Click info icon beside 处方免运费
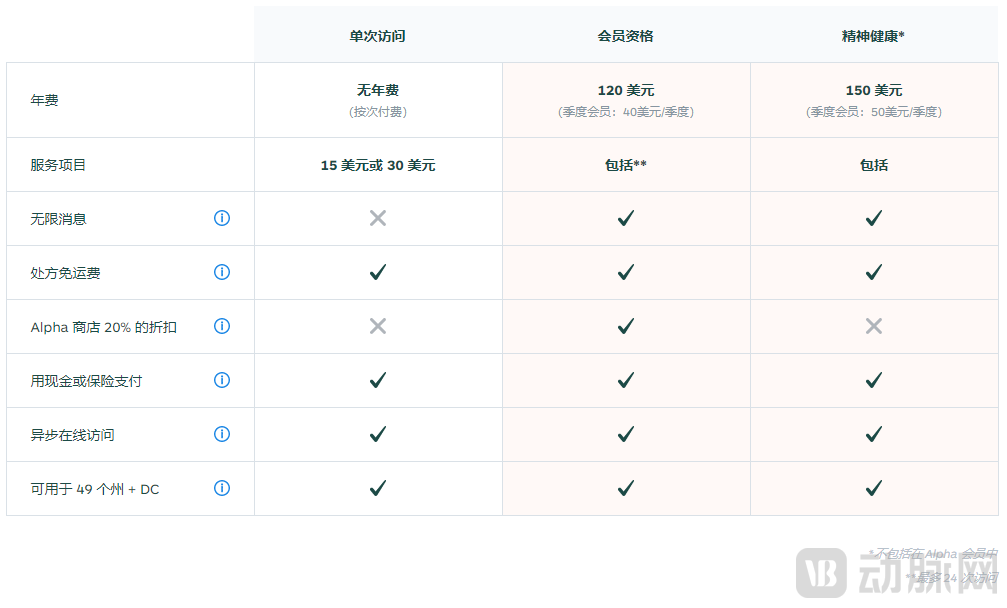1007x608 pixels. [x=222, y=272]
